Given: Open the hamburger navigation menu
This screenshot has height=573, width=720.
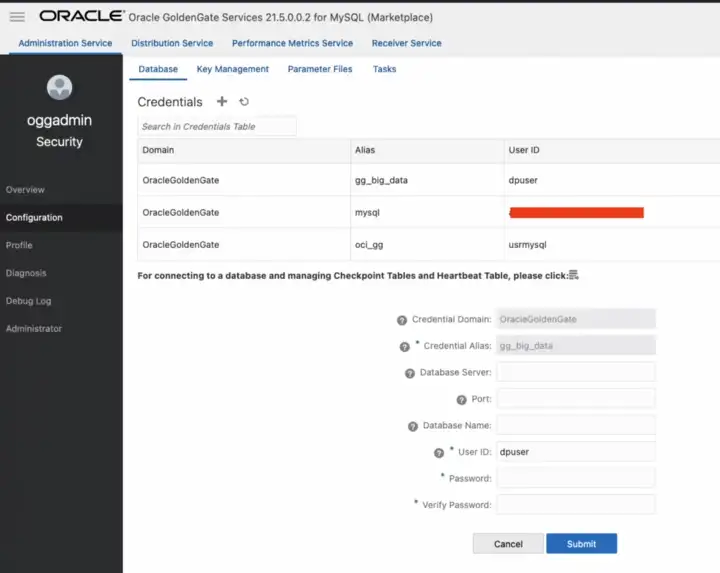Looking at the screenshot, I should click(17, 17).
